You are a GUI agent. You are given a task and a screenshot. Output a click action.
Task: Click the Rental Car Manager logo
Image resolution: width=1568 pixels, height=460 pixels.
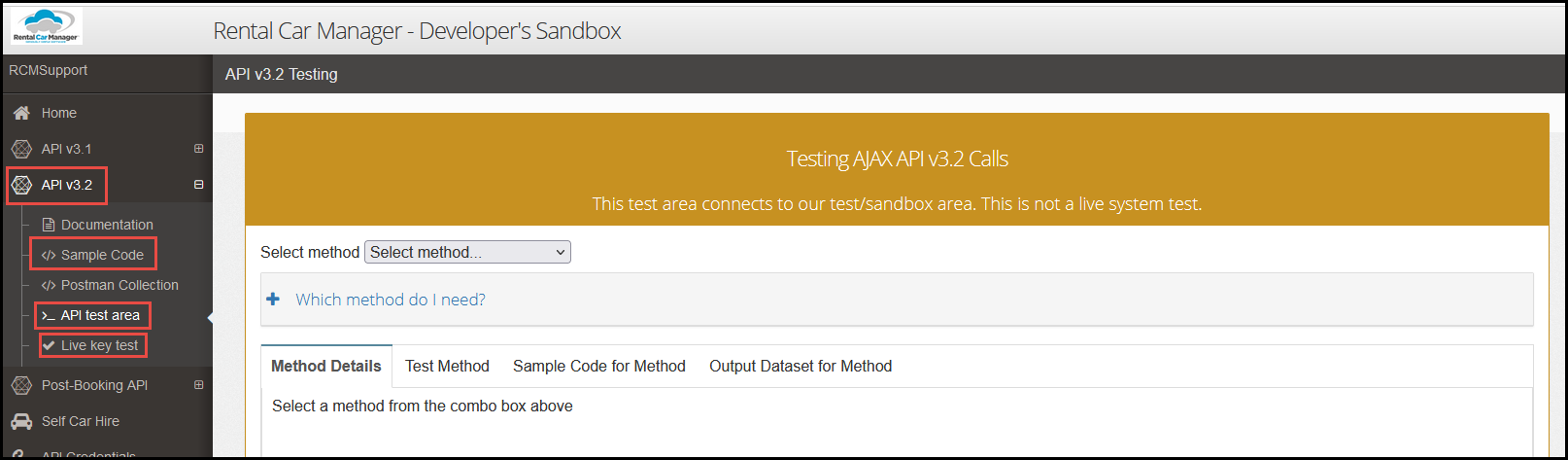[x=47, y=27]
